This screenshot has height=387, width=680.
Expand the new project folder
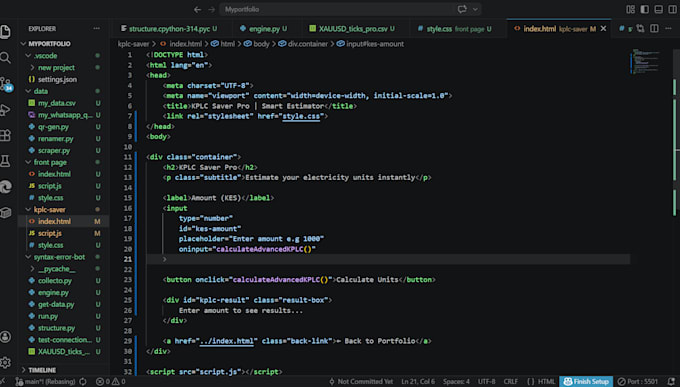[33, 67]
